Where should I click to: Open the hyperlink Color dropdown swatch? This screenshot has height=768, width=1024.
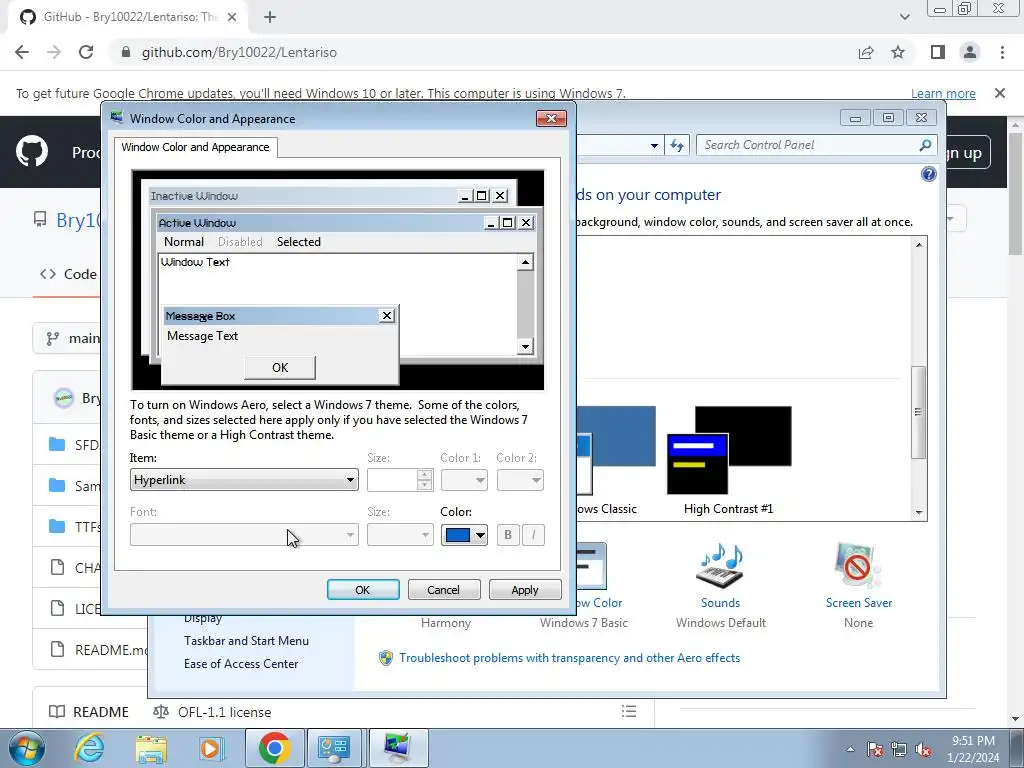(x=464, y=535)
